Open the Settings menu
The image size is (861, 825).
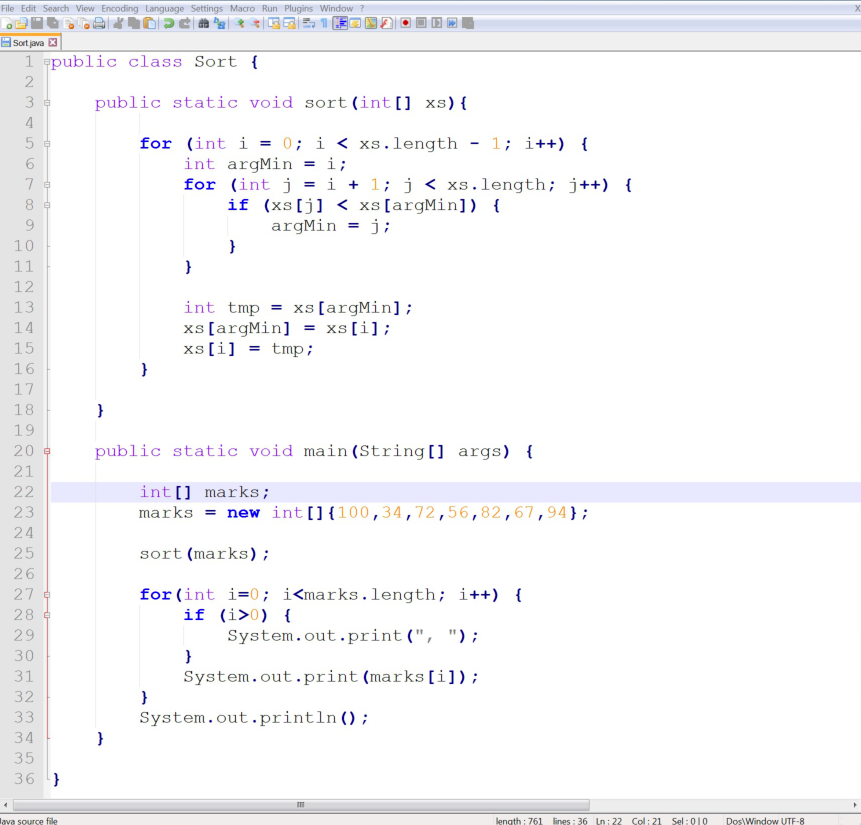coord(206,8)
